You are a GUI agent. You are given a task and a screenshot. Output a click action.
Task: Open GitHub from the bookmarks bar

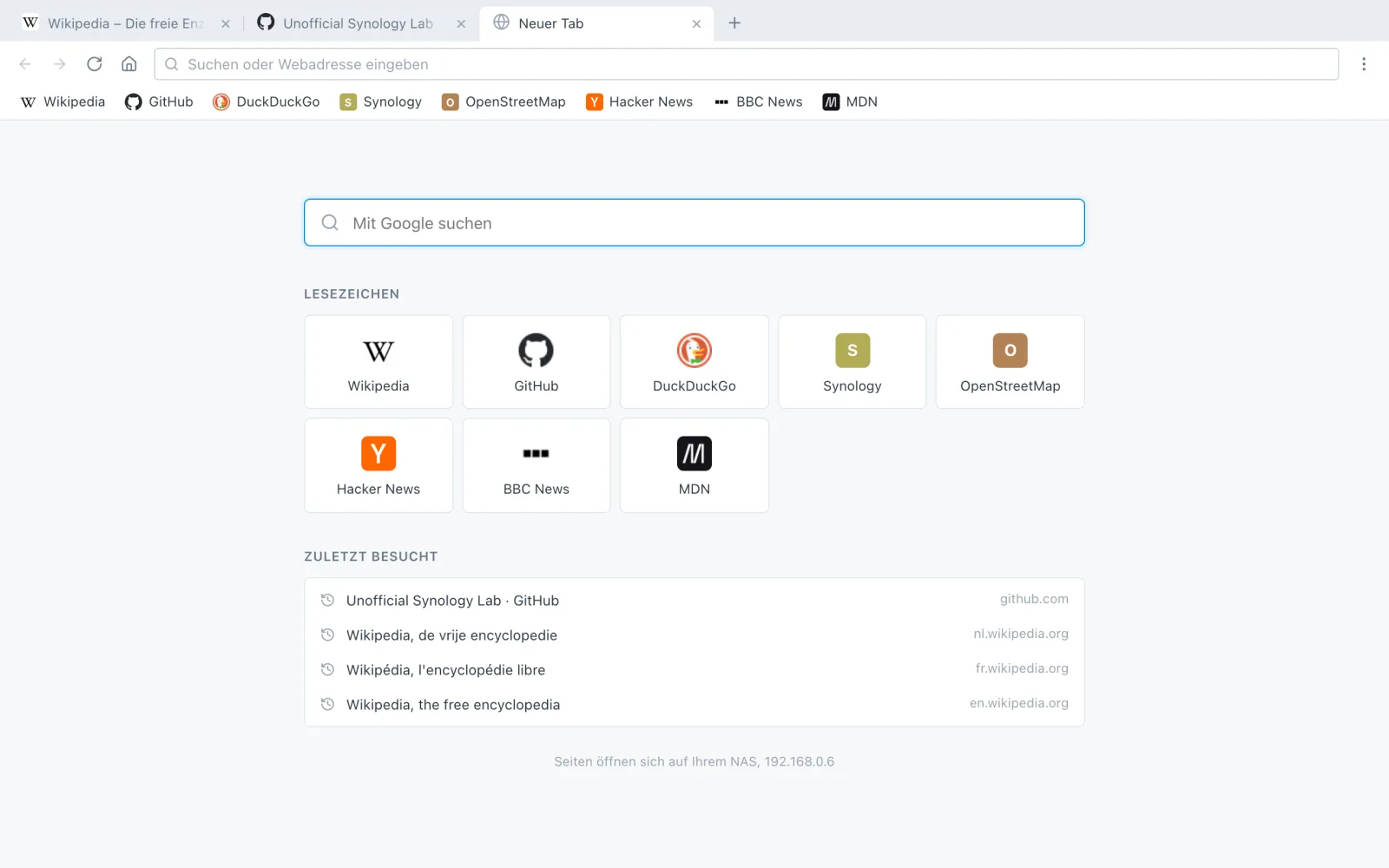tap(159, 102)
